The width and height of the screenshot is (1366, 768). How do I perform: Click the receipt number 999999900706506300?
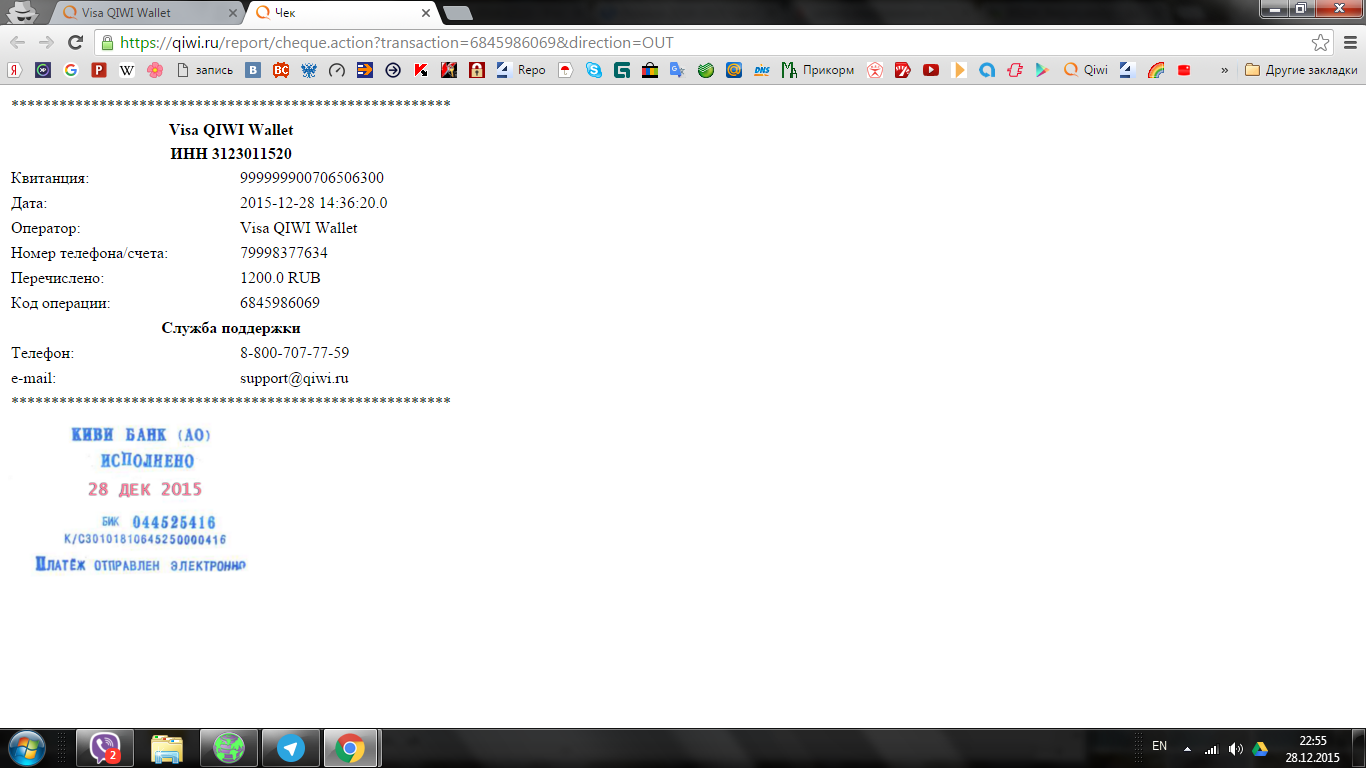pyautogui.click(x=312, y=178)
